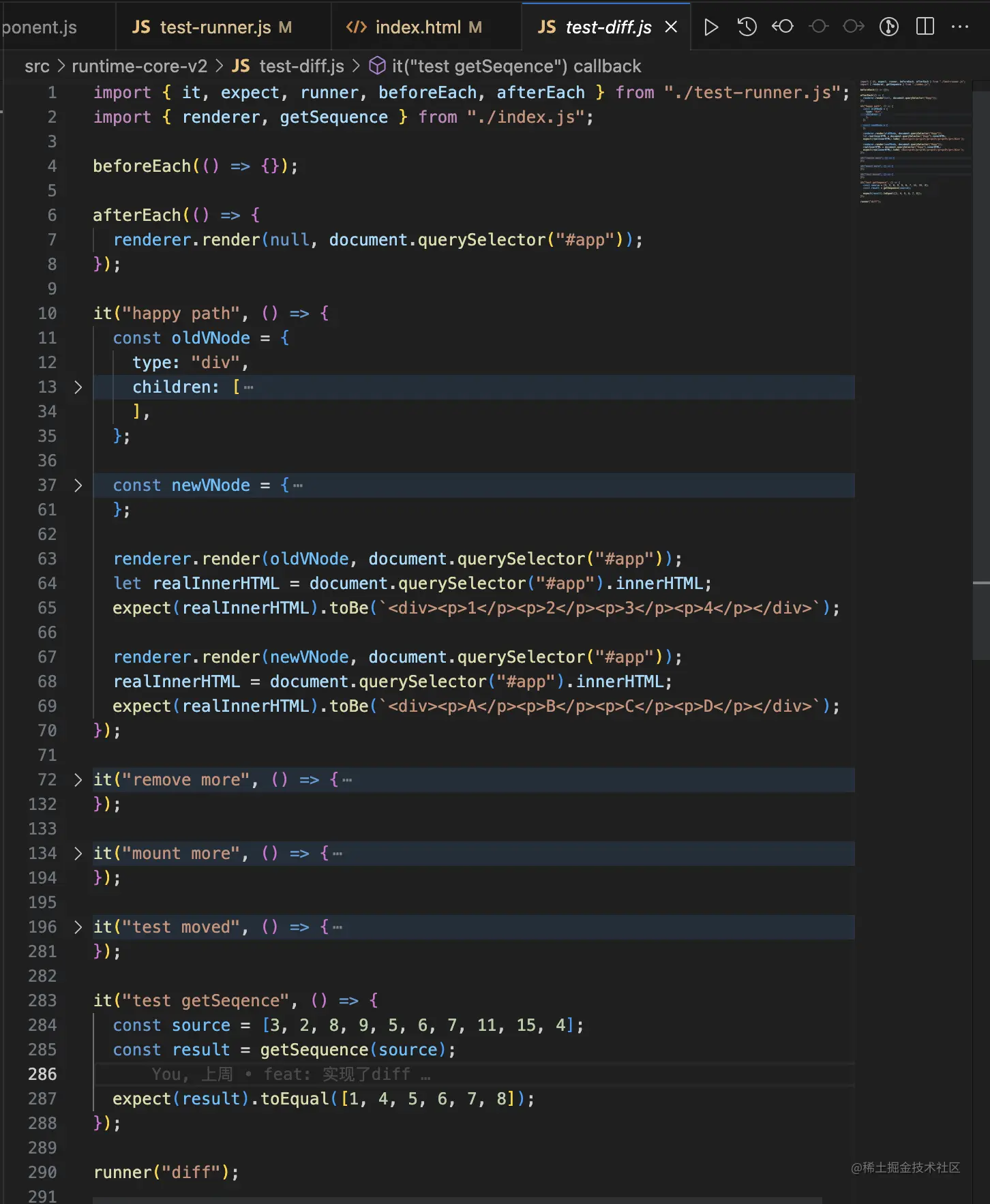
Task: Place cursor on the "./index.js" import path
Action: (526, 117)
